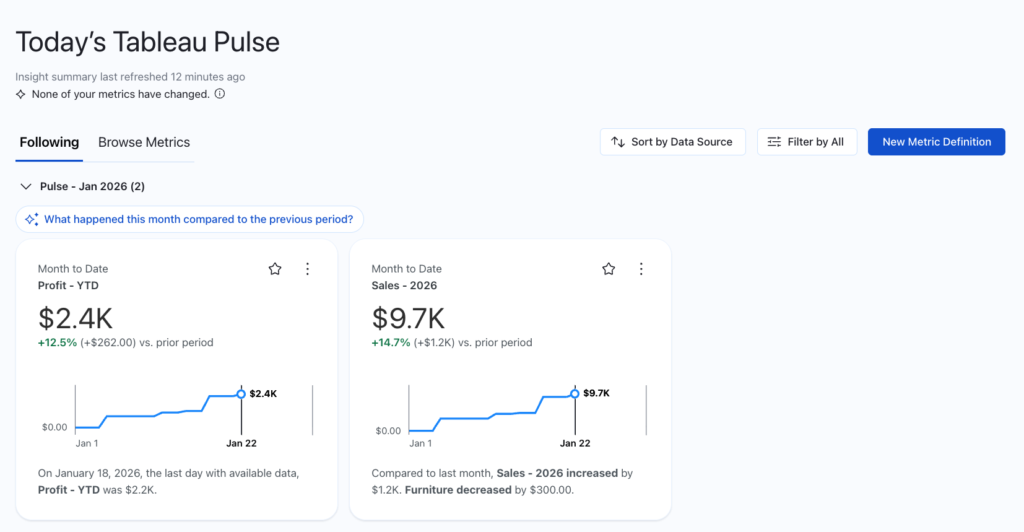Click the Jan 22 point on Profit chart
Screen dimensions: 1024x532
point(241,394)
